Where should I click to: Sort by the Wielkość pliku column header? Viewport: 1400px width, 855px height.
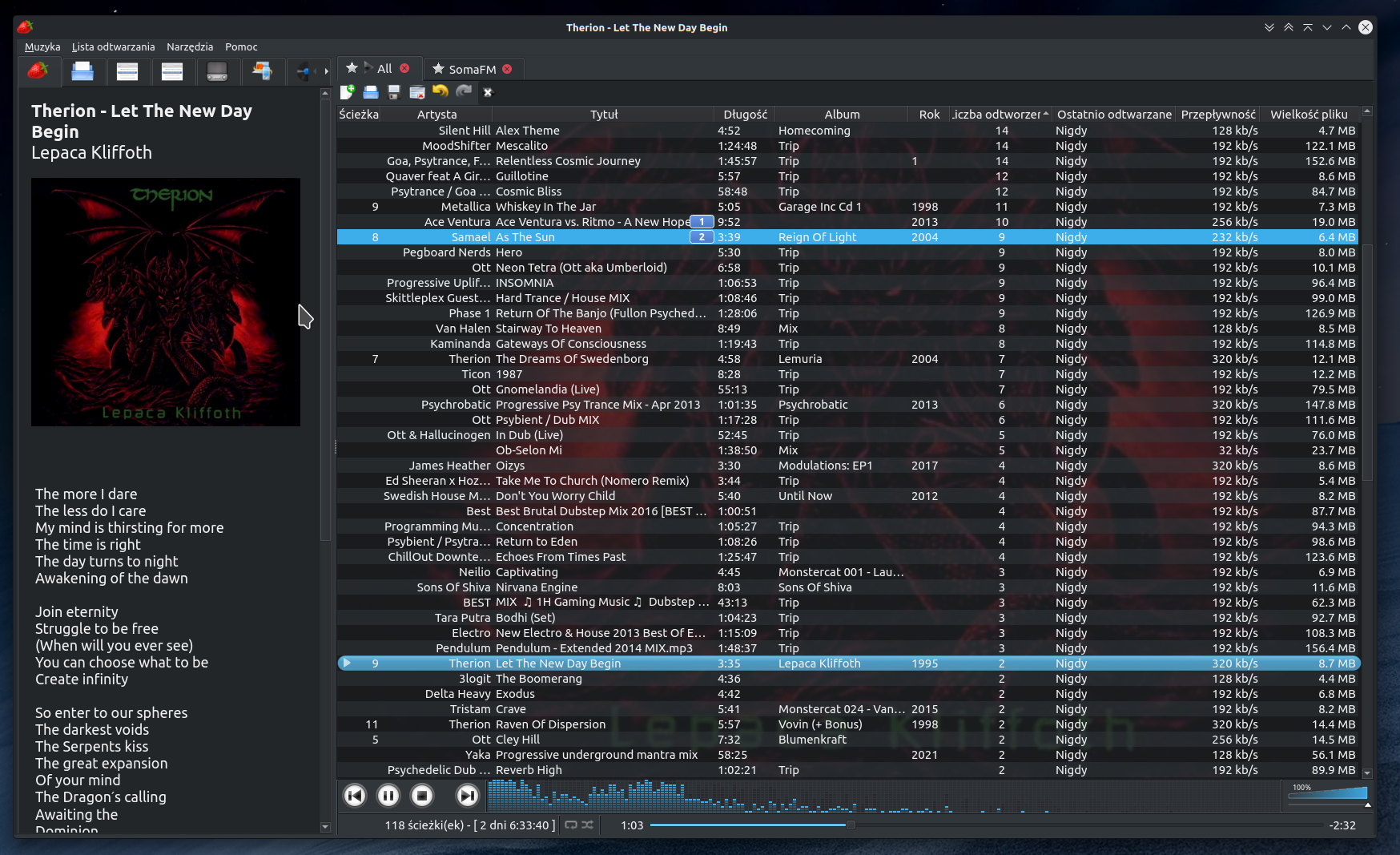[1309, 115]
